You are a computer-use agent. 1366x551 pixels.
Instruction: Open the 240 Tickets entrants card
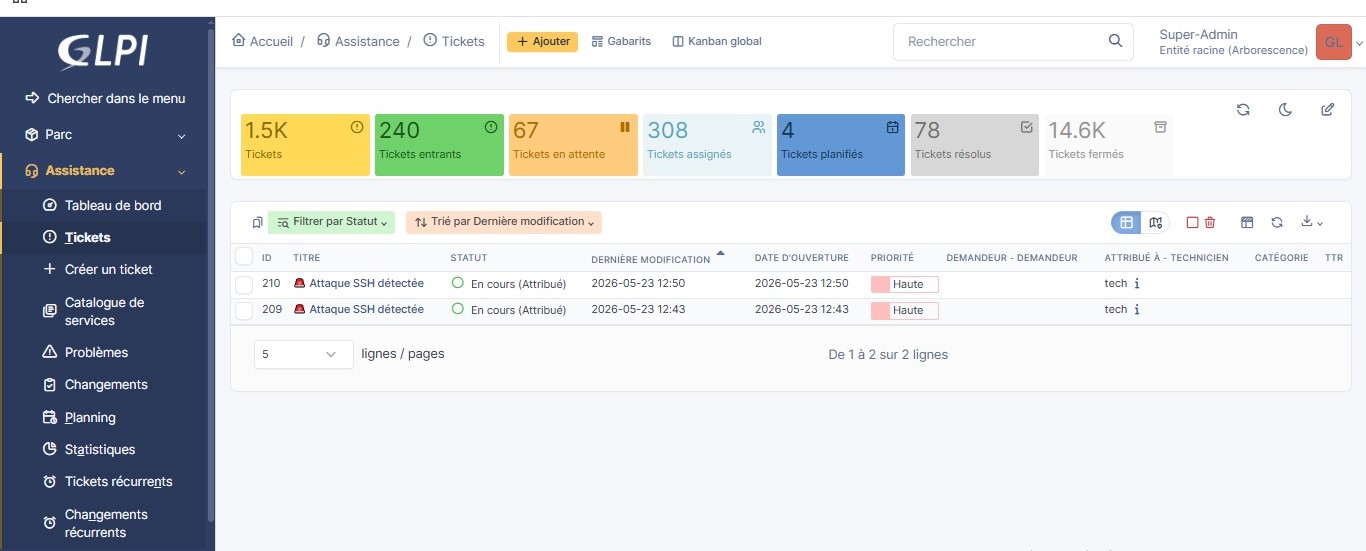pyautogui.click(x=439, y=145)
